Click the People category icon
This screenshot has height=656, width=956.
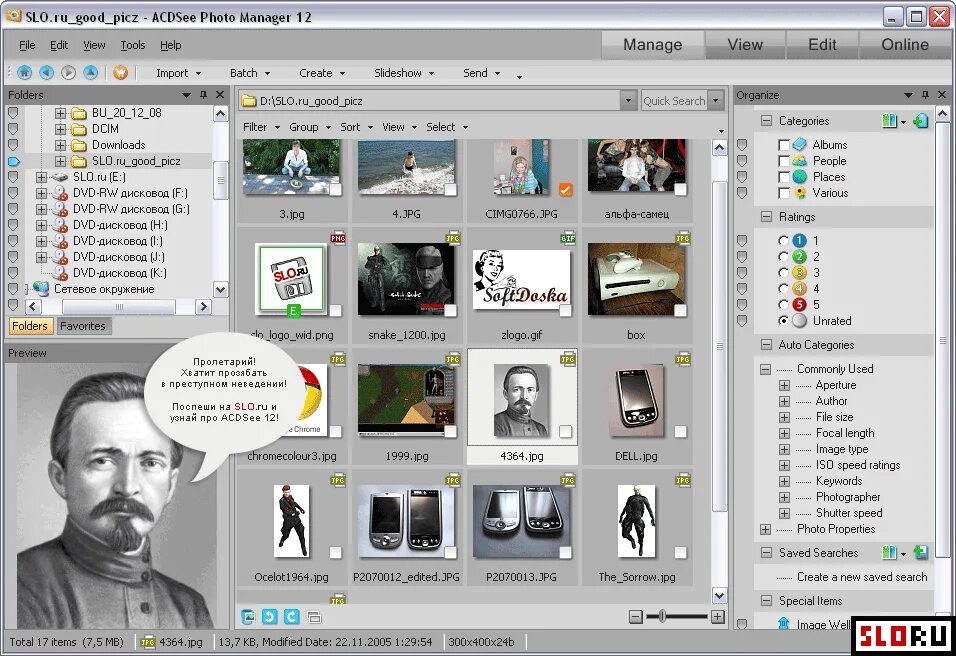[800, 161]
